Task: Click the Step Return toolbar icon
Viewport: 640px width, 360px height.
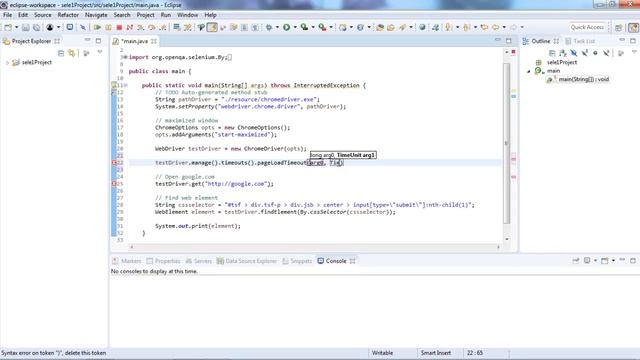Action: (162, 27)
